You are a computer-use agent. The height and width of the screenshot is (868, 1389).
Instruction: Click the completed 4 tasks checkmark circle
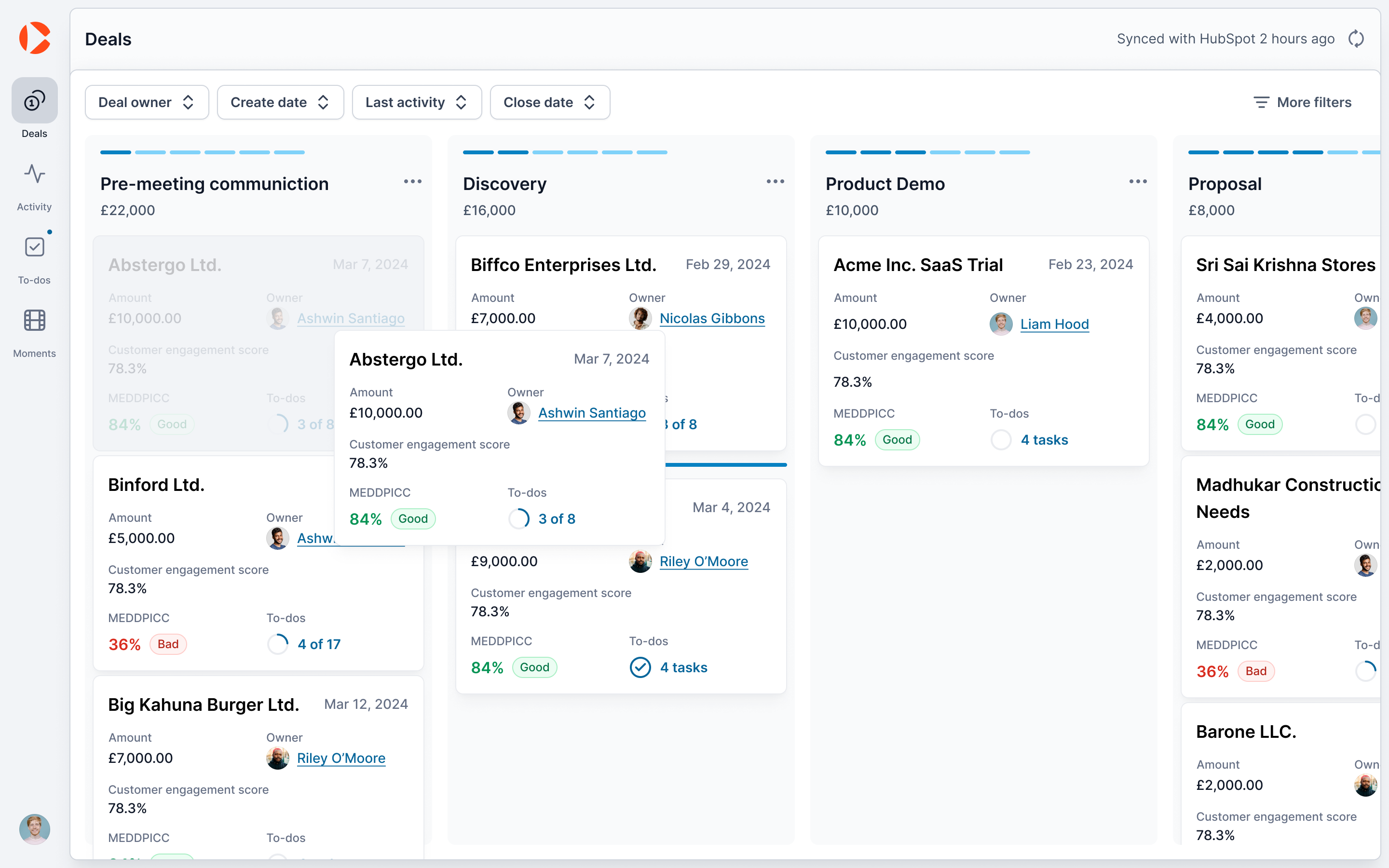pyautogui.click(x=640, y=667)
